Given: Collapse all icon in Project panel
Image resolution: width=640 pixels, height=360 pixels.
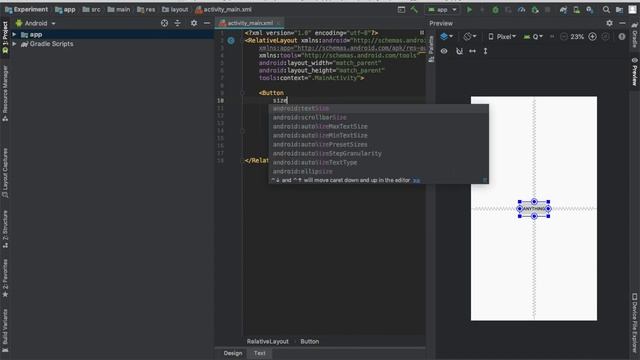Looking at the screenshot, I should click(178, 23).
